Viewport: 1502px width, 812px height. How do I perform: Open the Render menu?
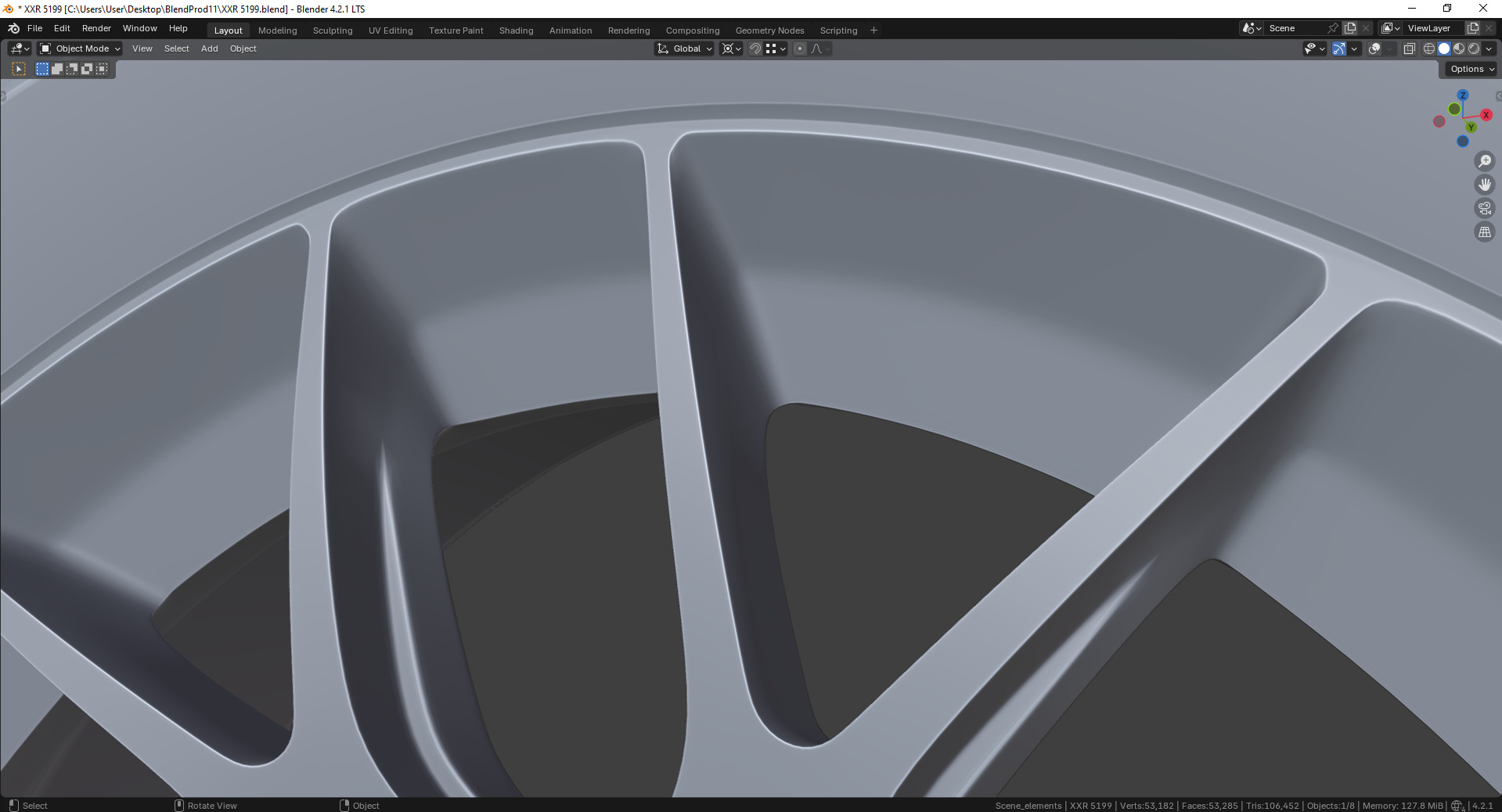coord(97,28)
